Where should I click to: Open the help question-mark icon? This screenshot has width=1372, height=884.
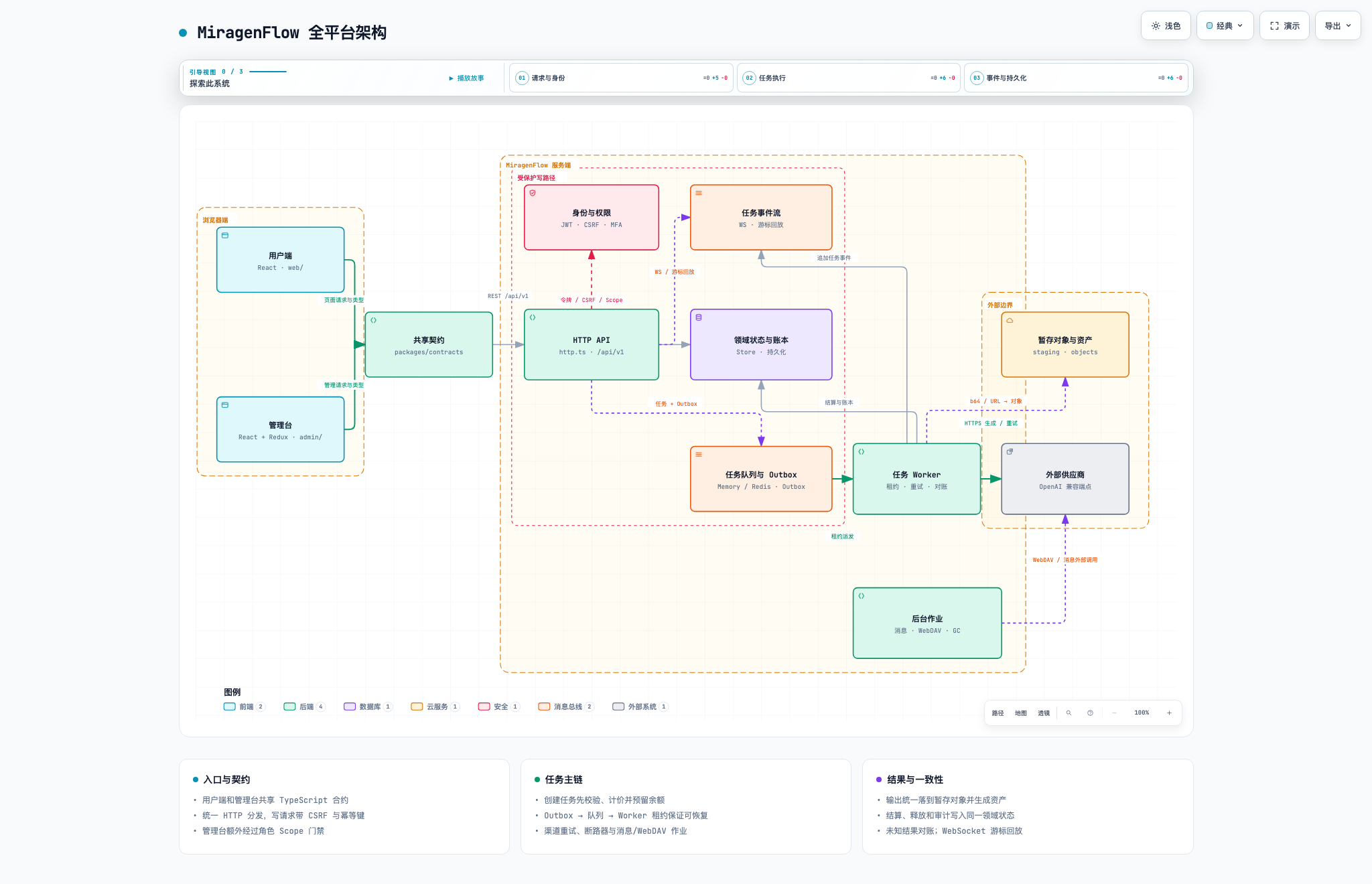point(1090,713)
